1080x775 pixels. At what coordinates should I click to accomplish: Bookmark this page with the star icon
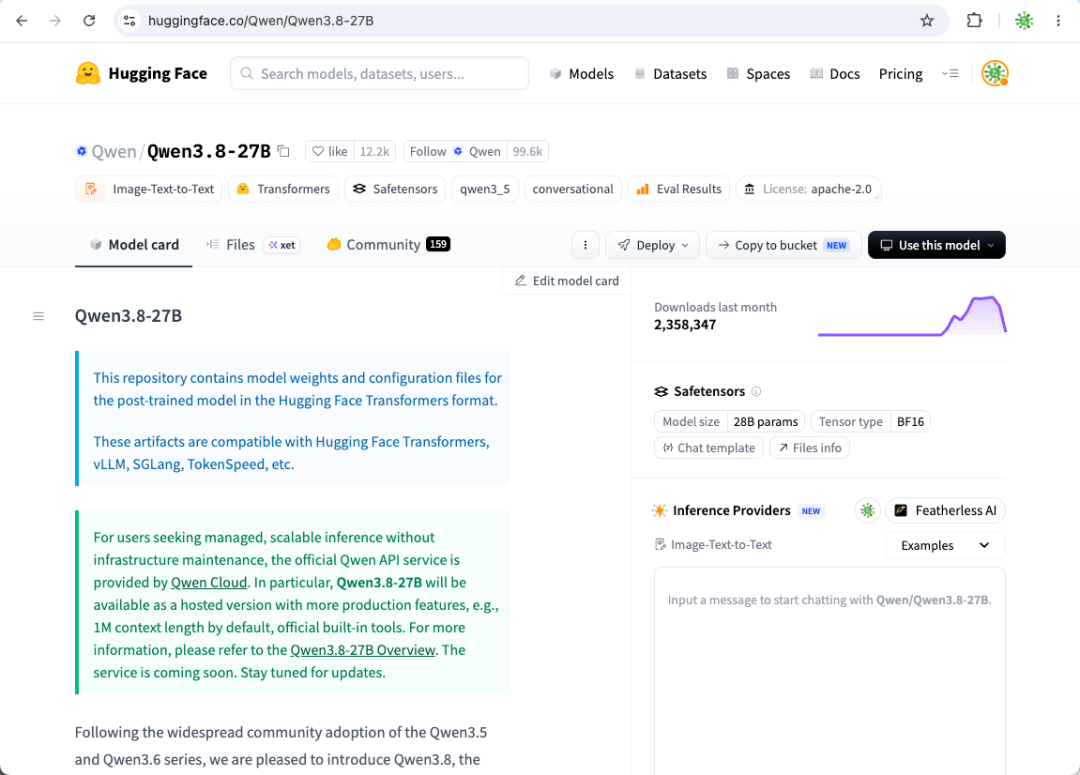(x=927, y=21)
